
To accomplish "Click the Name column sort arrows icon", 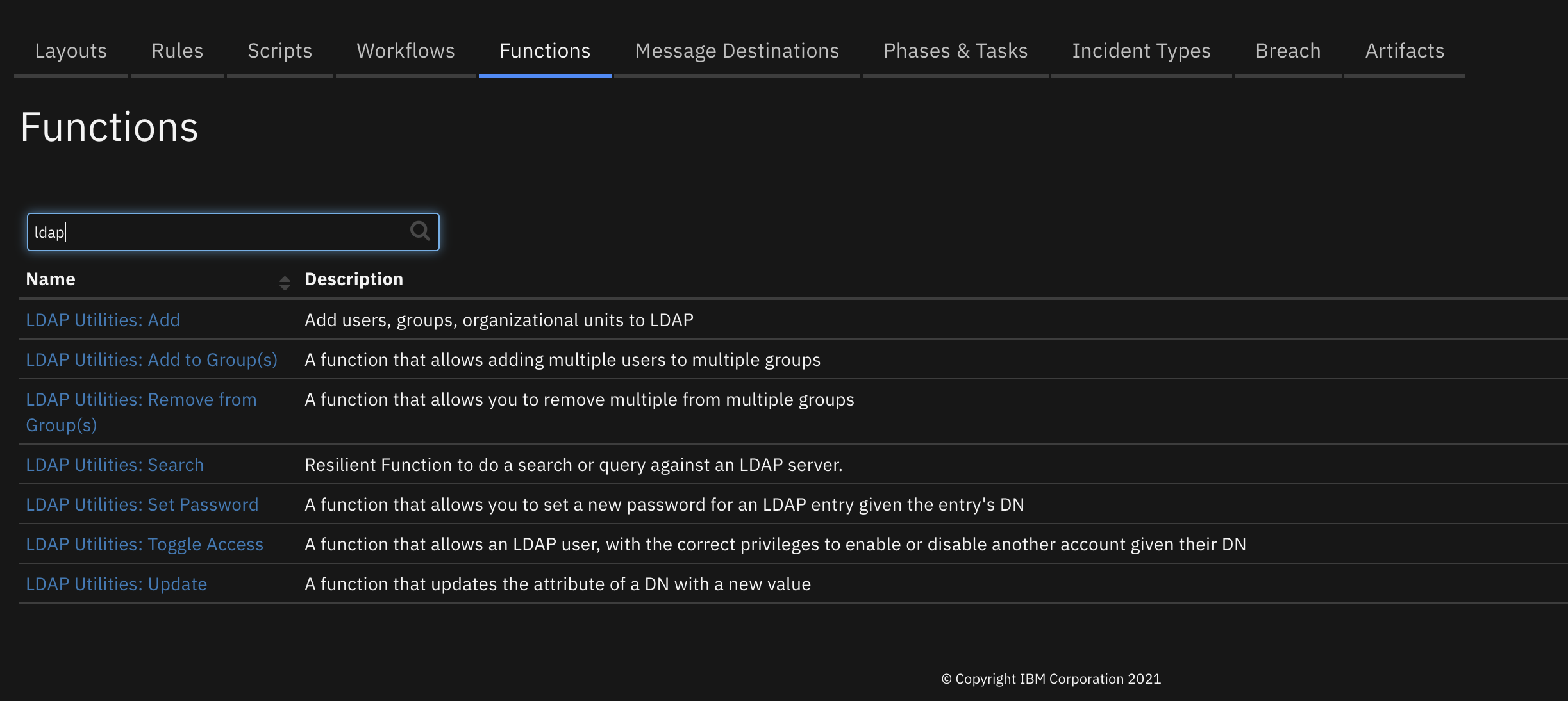I will pyautogui.click(x=285, y=281).
